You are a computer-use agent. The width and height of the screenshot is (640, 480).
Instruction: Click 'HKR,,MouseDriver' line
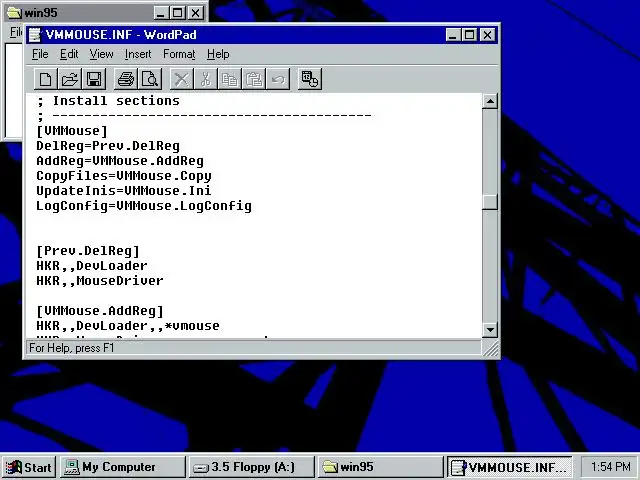tap(100, 281)
